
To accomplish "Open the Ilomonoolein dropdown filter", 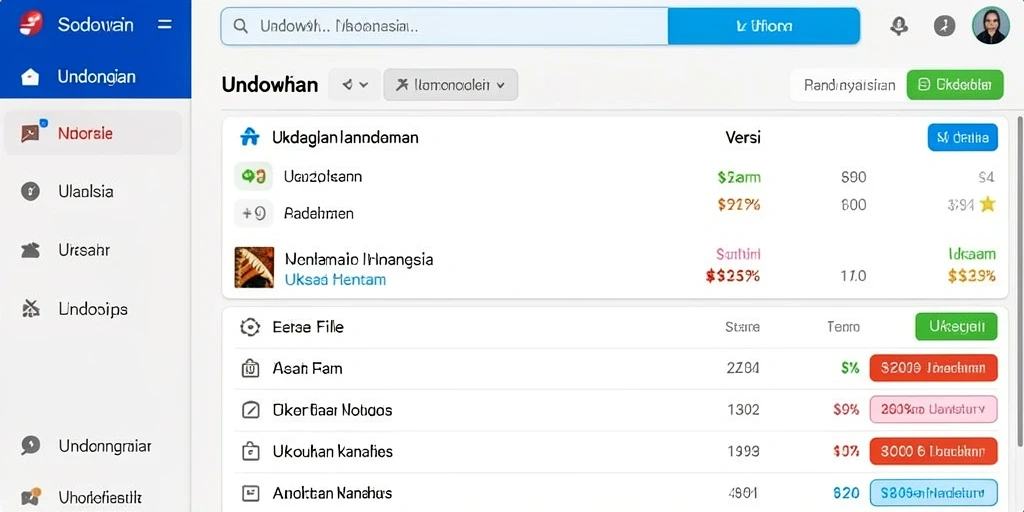I will (451, 85).
